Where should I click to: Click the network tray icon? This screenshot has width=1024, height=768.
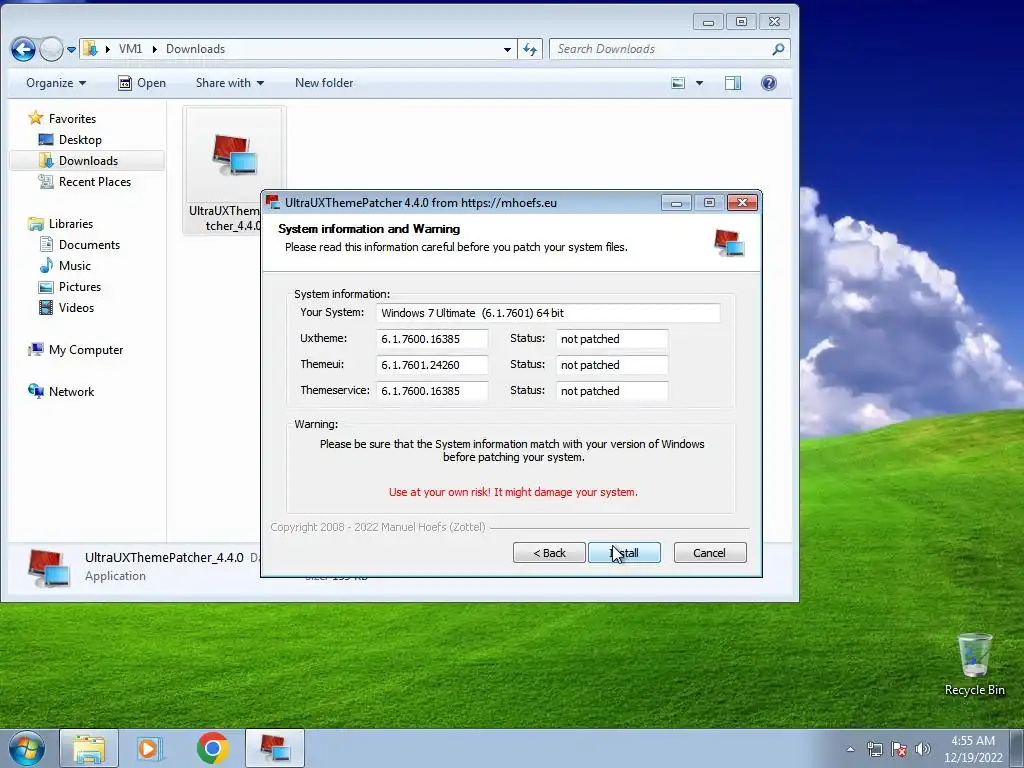pyautogui.click(x=874, y=749)
